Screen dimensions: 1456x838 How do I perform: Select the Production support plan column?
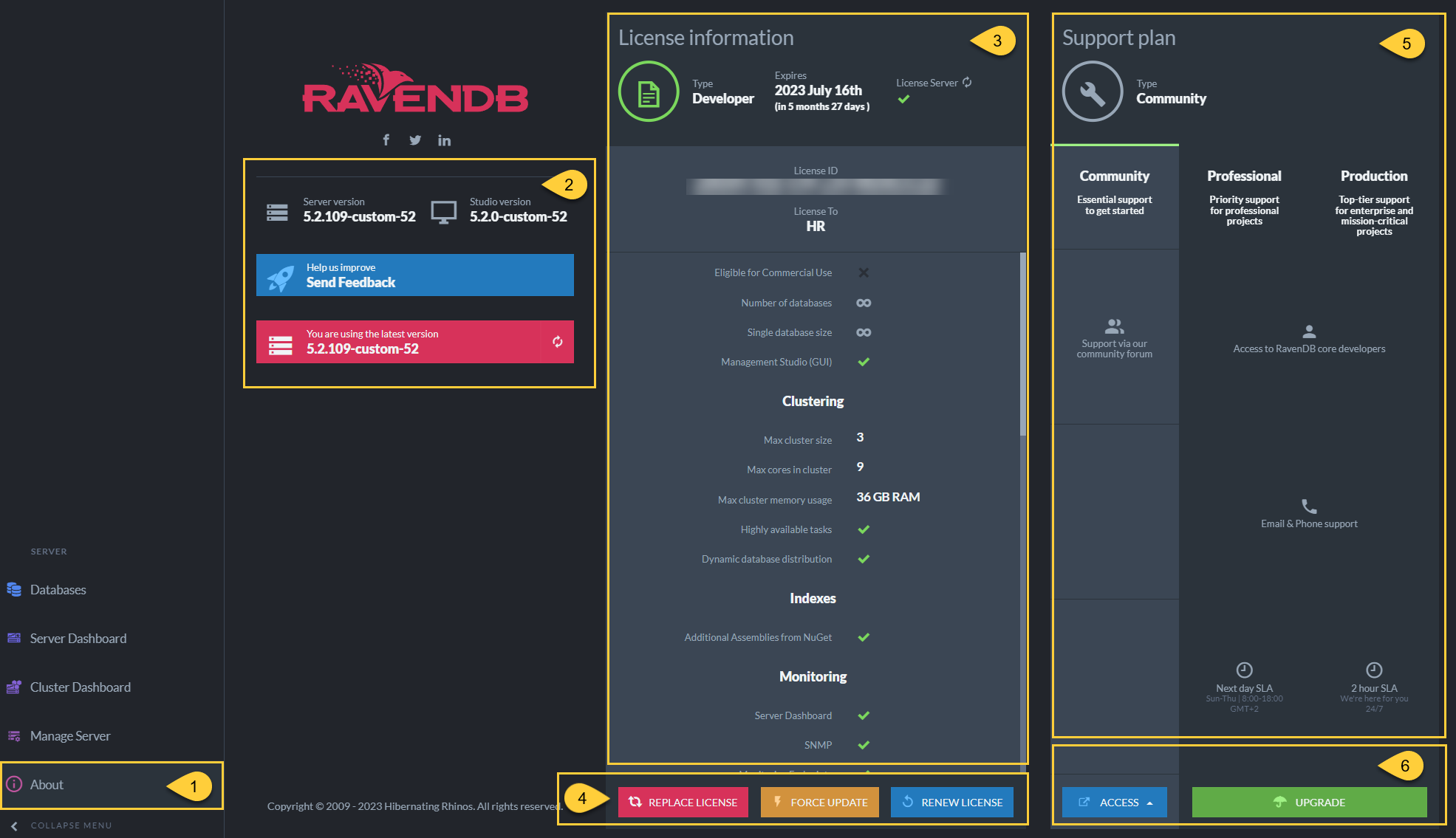1374,198
